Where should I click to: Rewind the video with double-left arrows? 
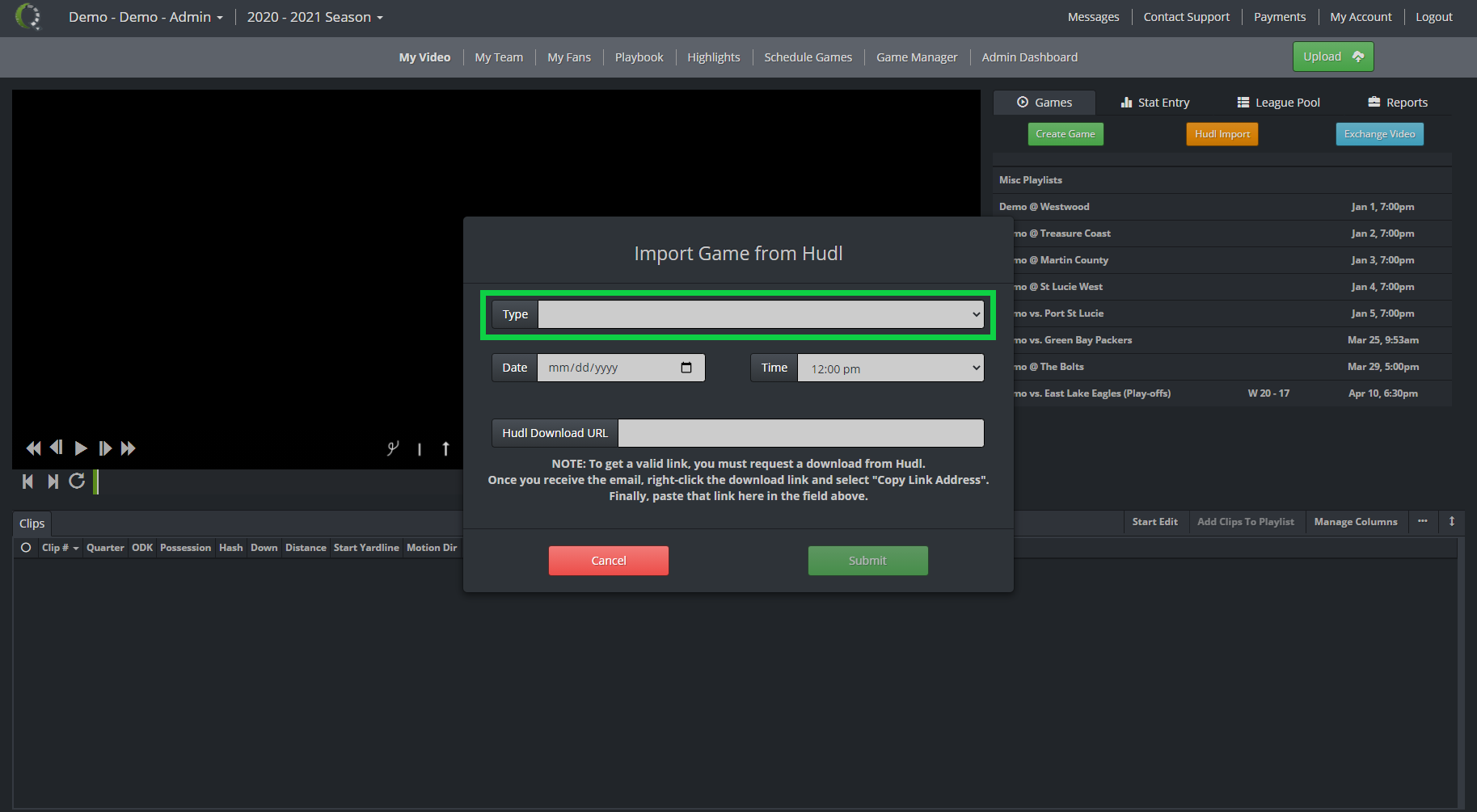33,448
